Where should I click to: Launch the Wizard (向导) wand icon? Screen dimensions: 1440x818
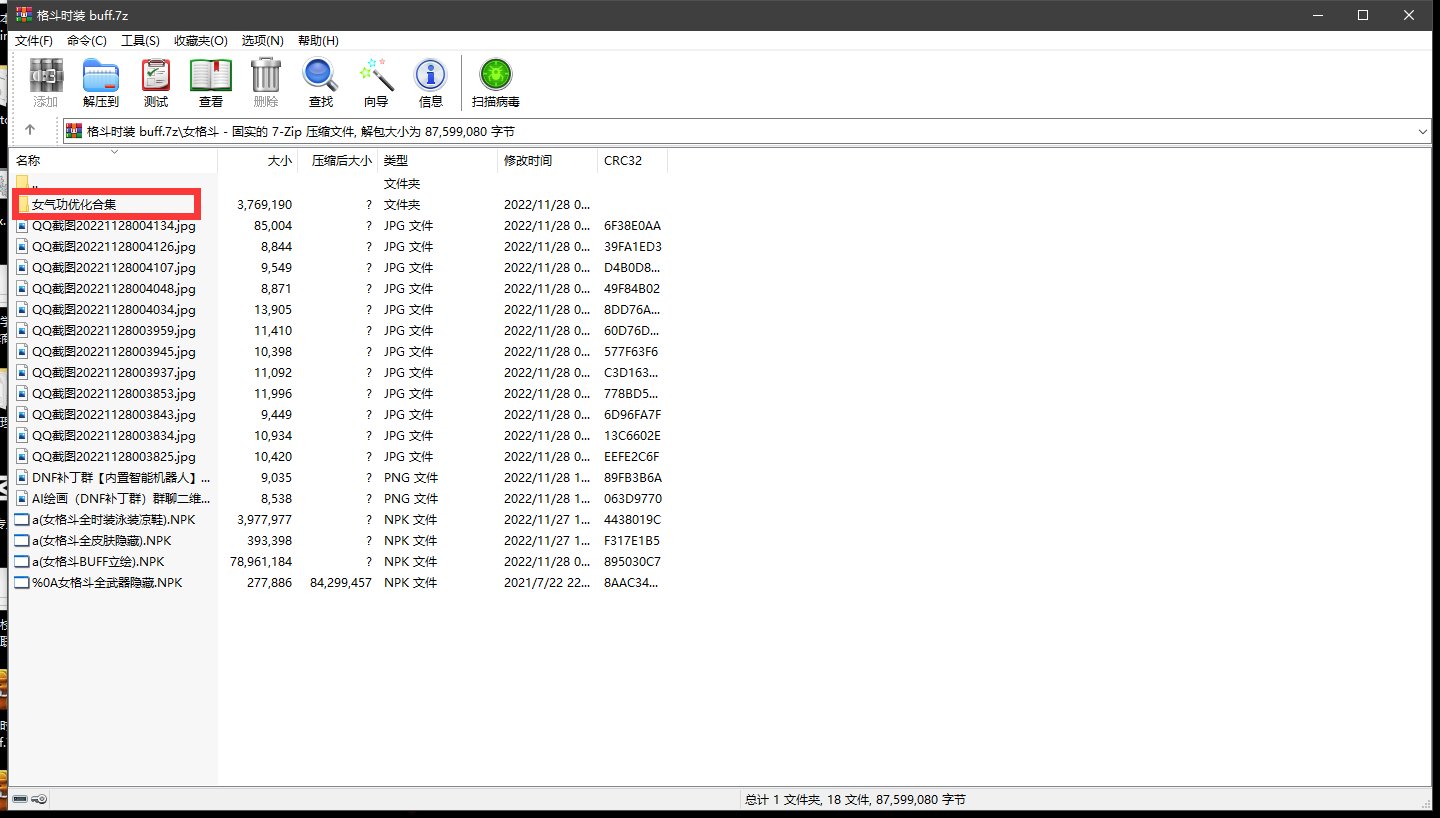[376, 82]
